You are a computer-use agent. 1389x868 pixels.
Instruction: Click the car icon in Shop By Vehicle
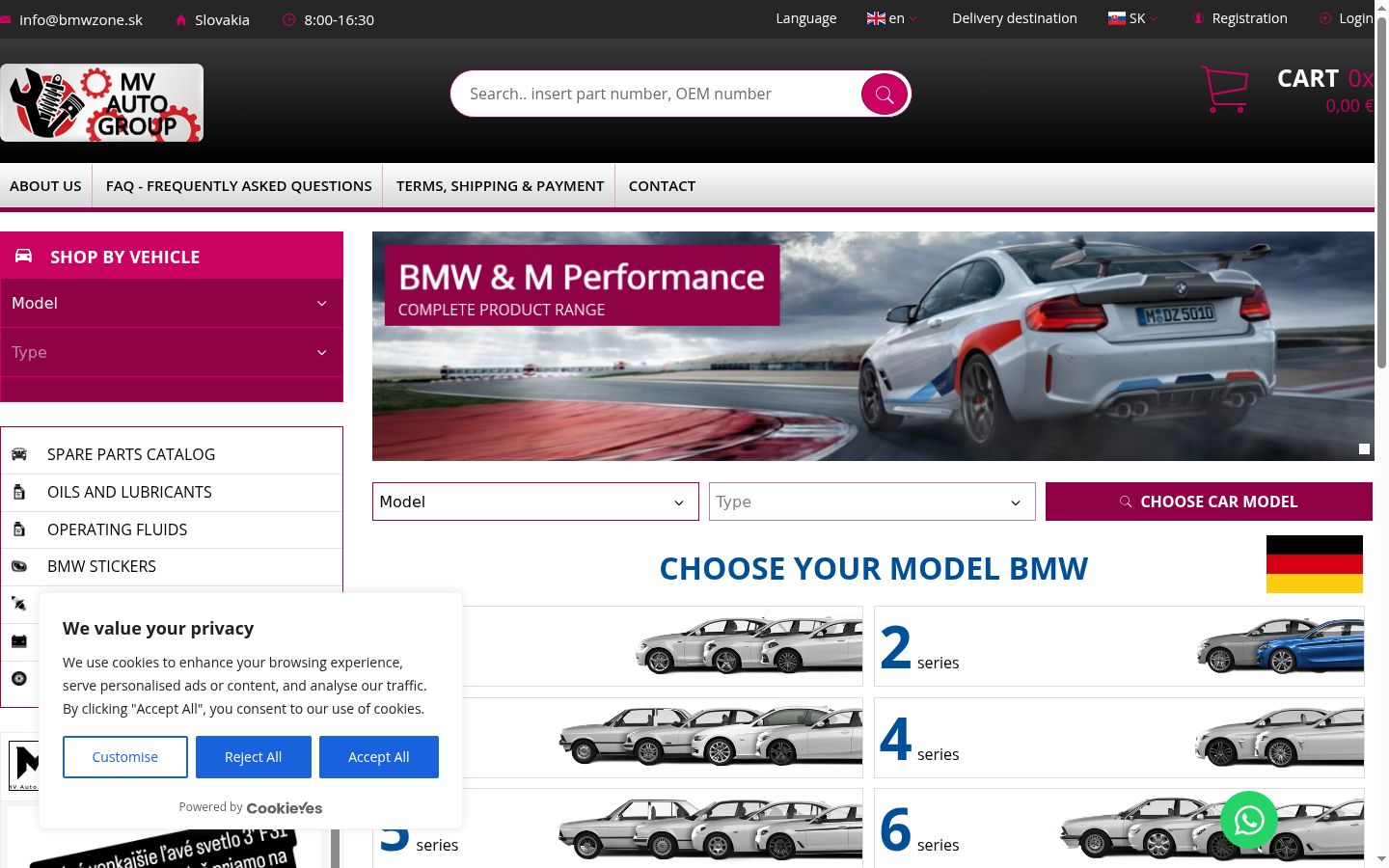pos(24,257)
